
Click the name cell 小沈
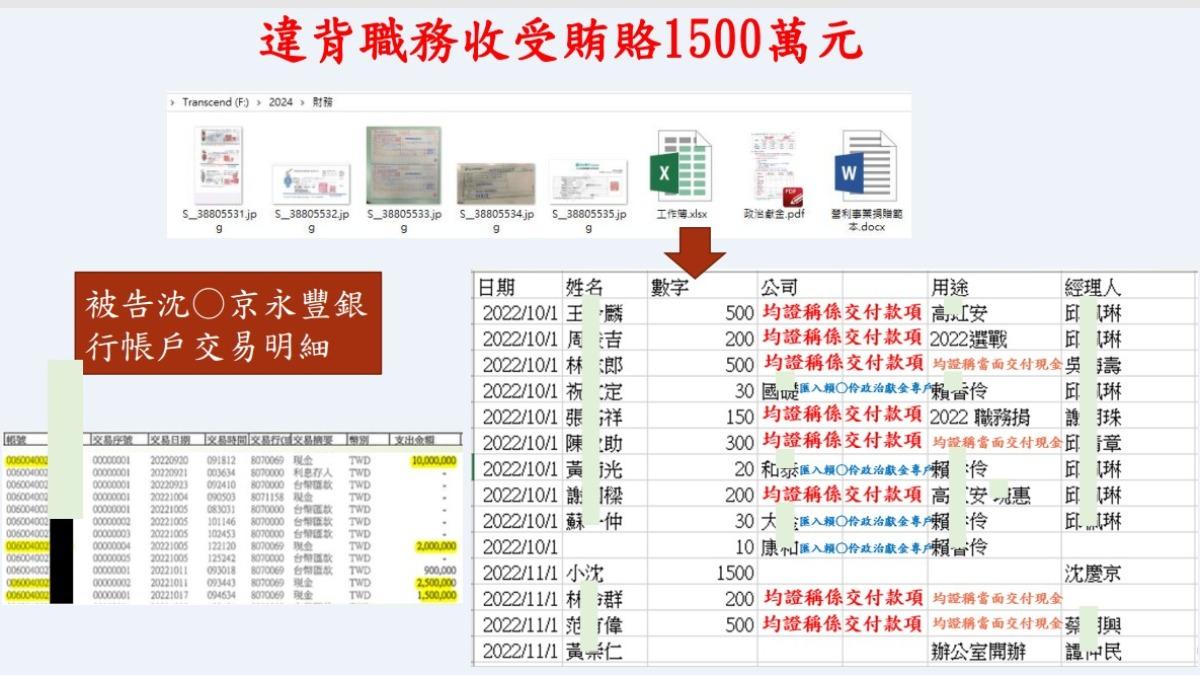pos(585,573)
